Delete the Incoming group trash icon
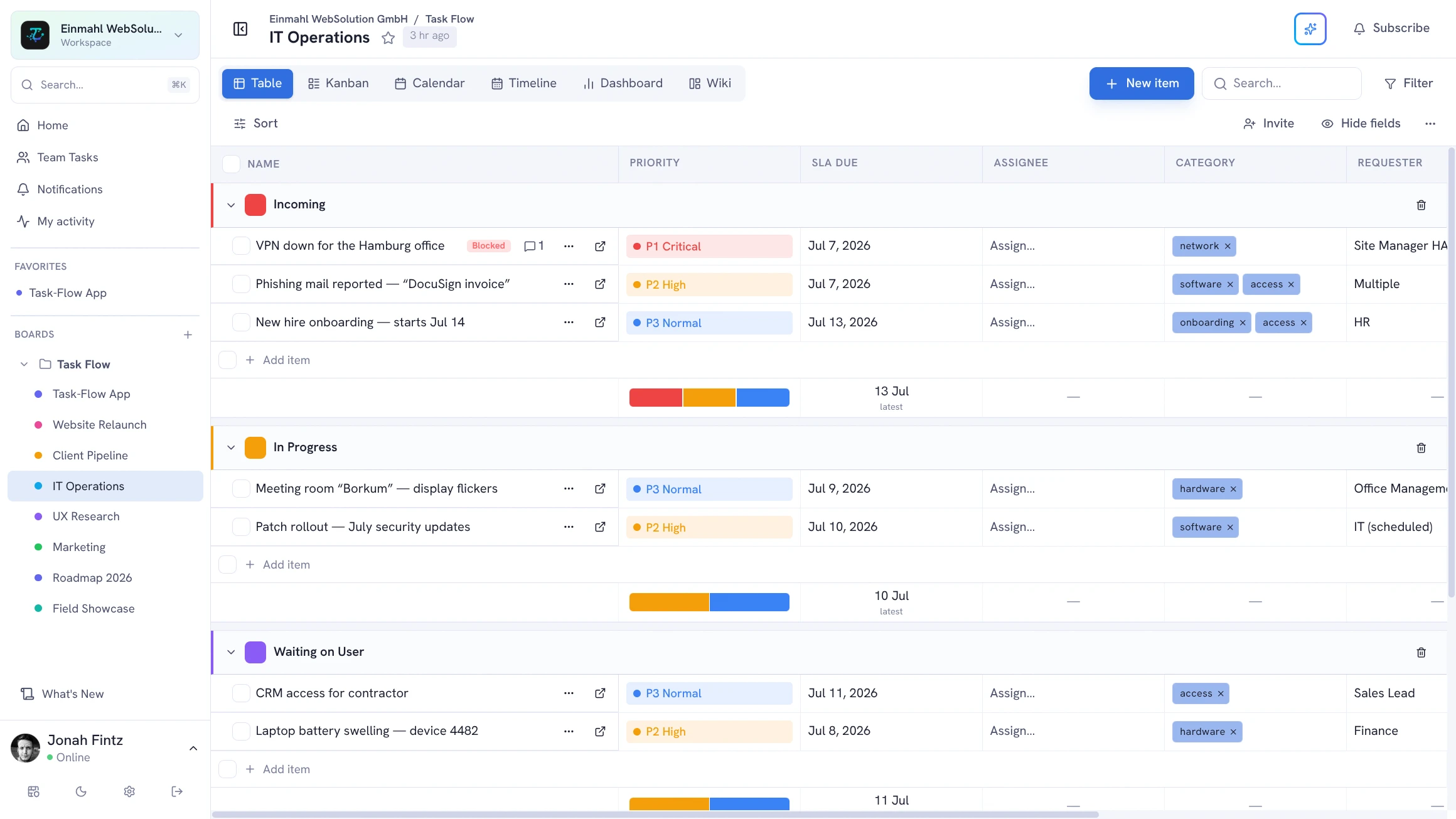Viewport: 1456px width, 819px height. (1421, 205)
